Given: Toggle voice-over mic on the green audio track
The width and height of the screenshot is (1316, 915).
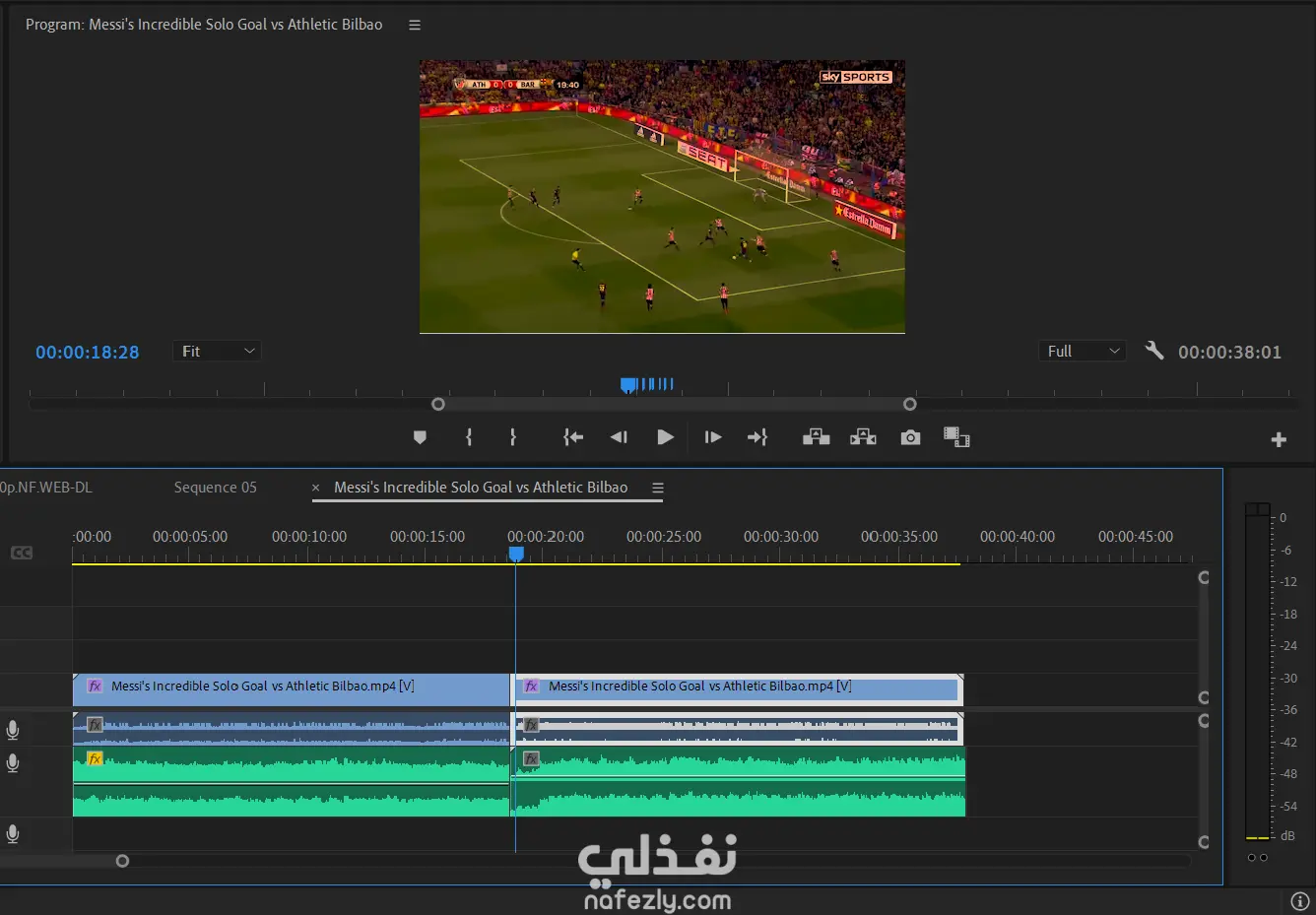Looking at the screenshot, I should (13, 763).
